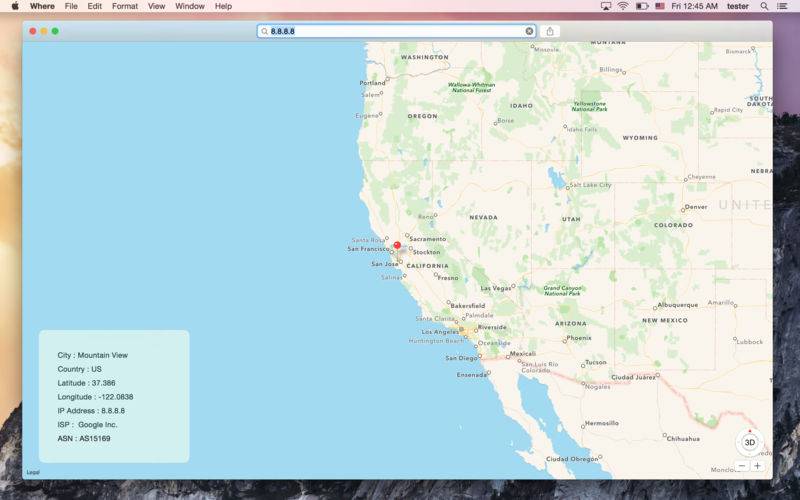
Task: Click the Sacramento map label
Action: [428, 239]
